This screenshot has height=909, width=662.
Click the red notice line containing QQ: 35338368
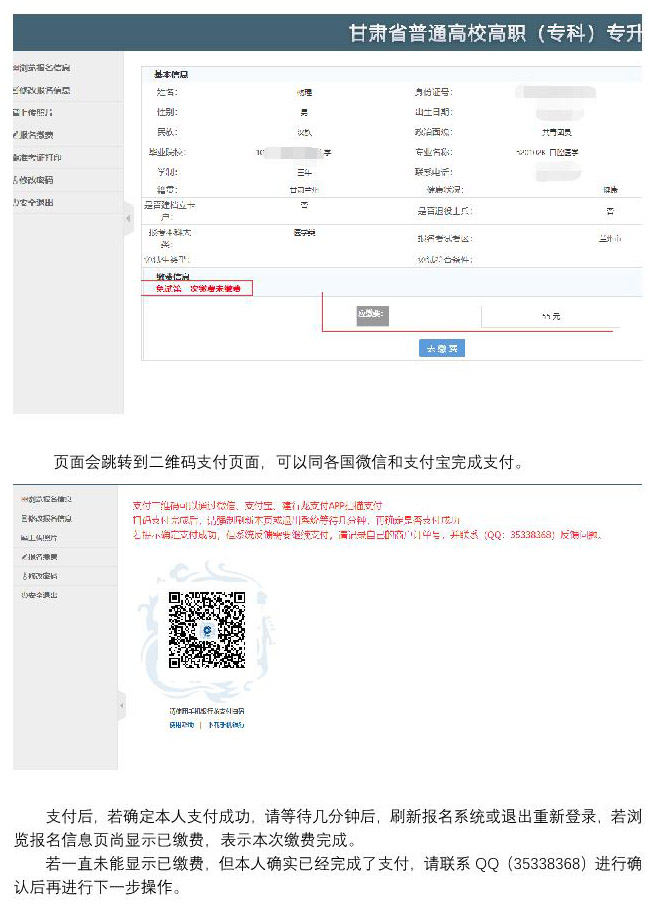point(366,535)
